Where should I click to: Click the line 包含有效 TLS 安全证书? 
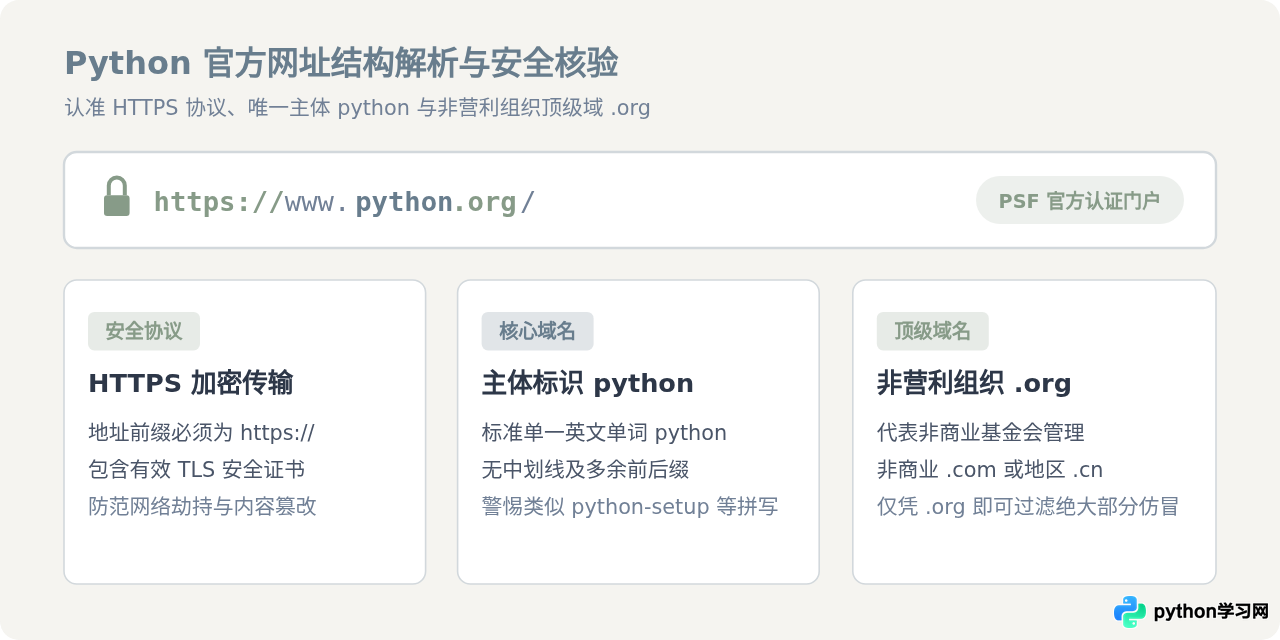[197, 469]
